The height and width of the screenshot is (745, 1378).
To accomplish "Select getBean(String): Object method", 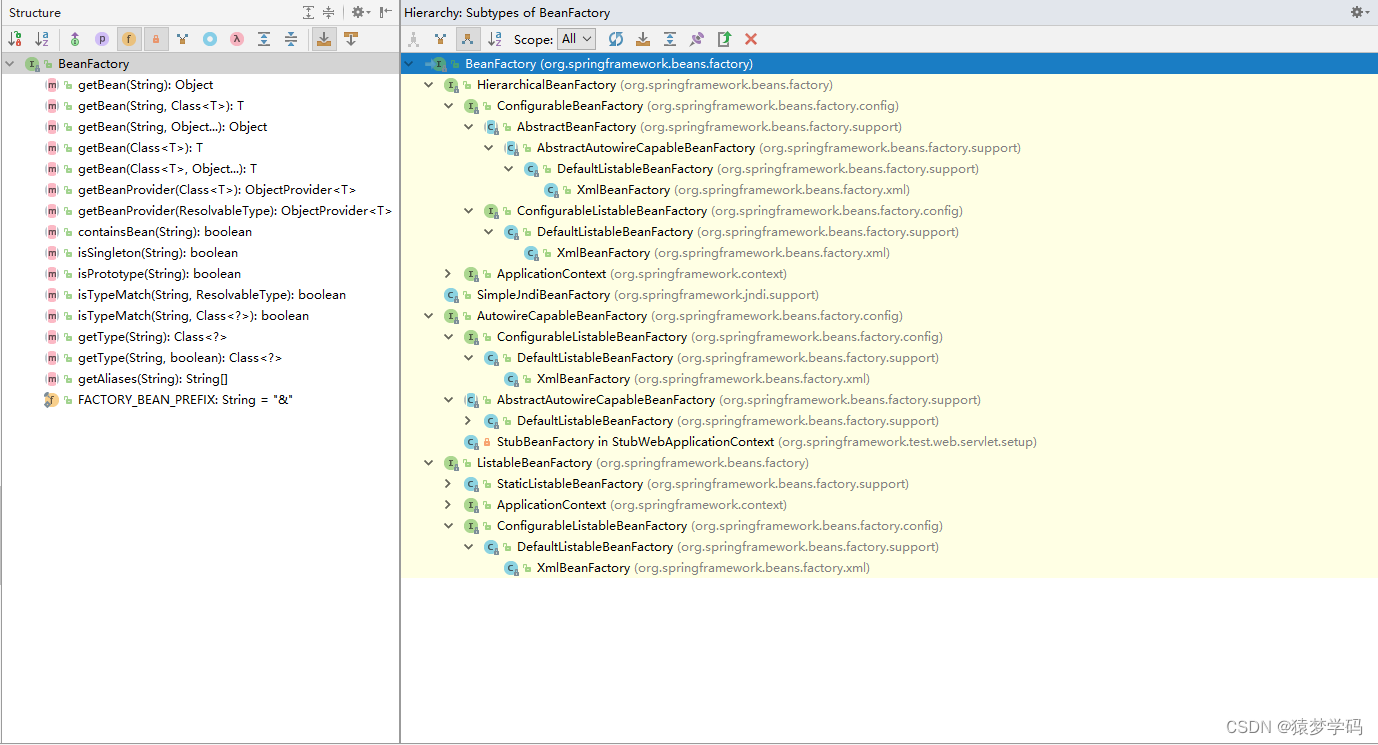I will tap(145, 85).
